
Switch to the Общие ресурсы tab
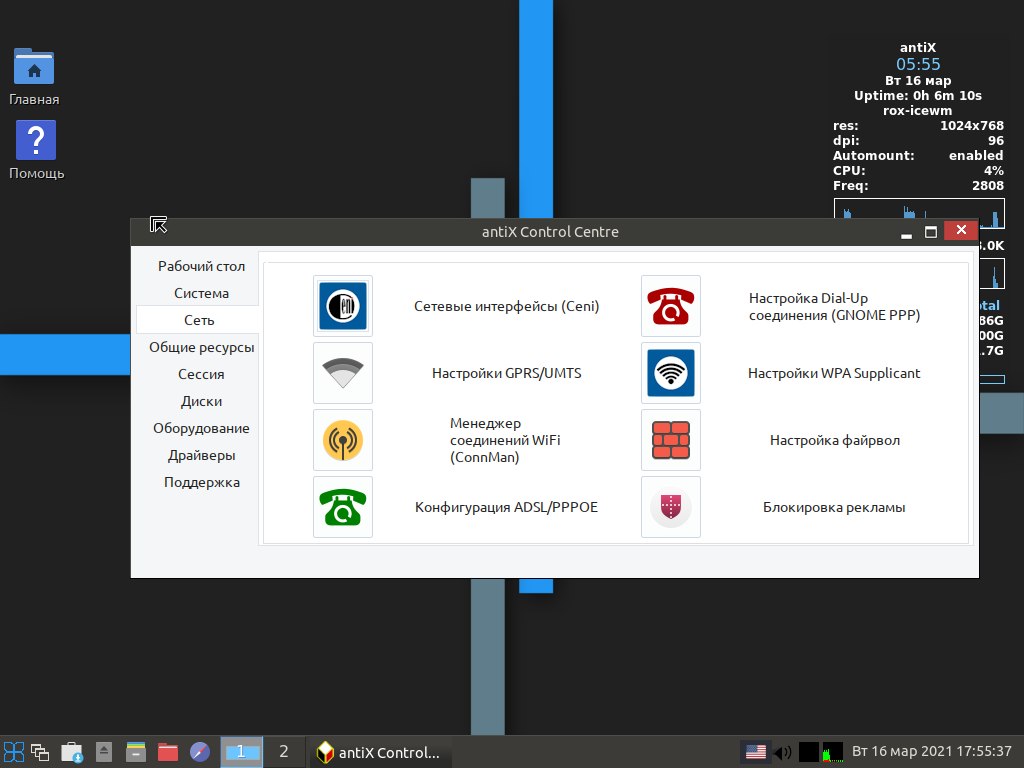tap(201, 347)
